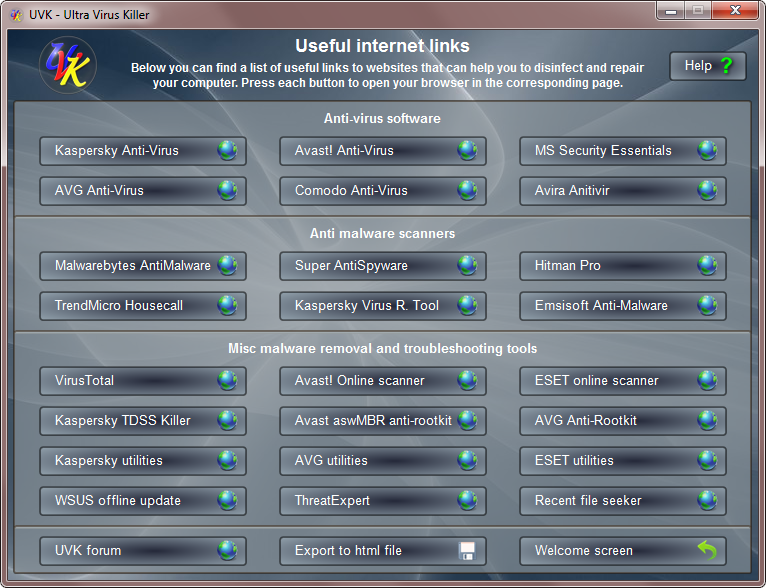Visit ESET utilities link
The width and height of the screenshot is (766, 588).
pos(622,461)
